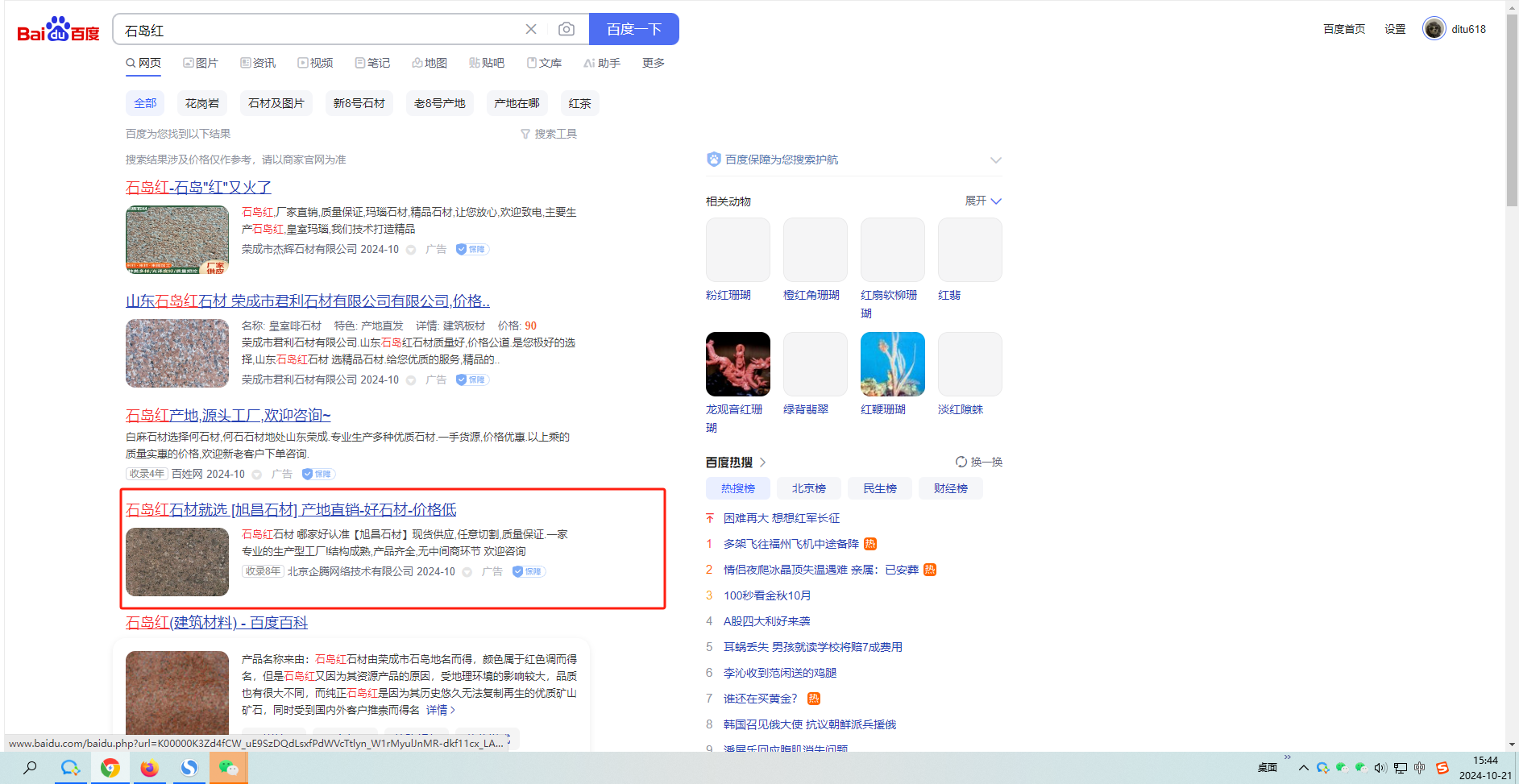The width and height of the screenshot is (1519, 784).
Task: Open the ditu618 user avatar
Action: [x=1434, y=29]
